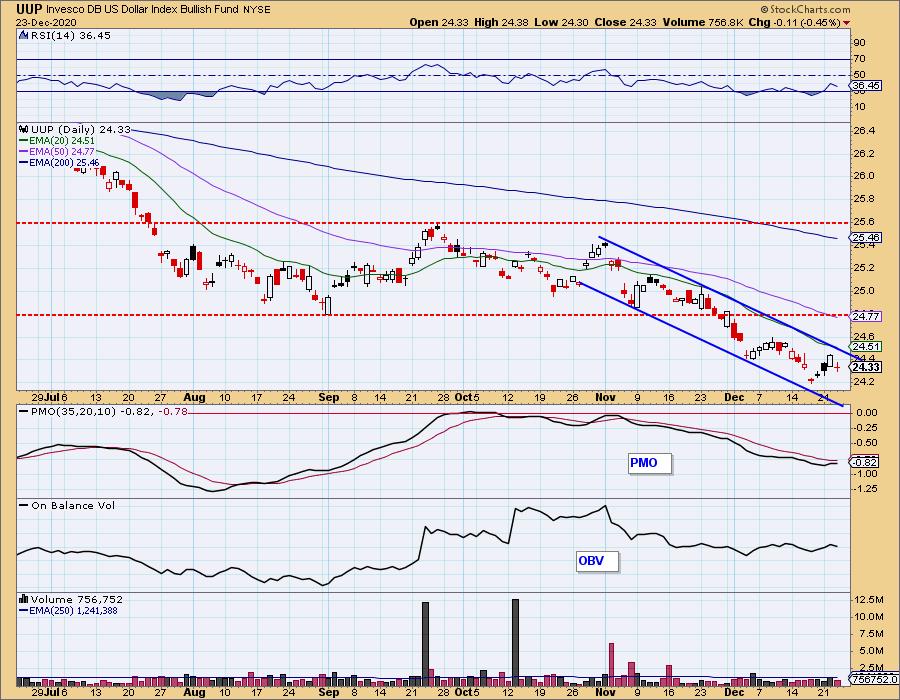Click the Sep label on the price chart date axis

pos(329,397)
